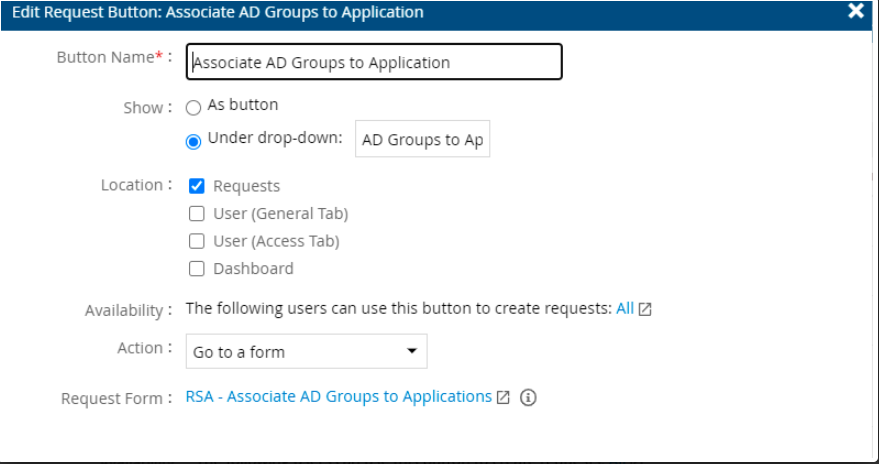879x464 pixels.
Task: Click external-link icon beside the Request Form link
Action: click(x=503, y=398)
